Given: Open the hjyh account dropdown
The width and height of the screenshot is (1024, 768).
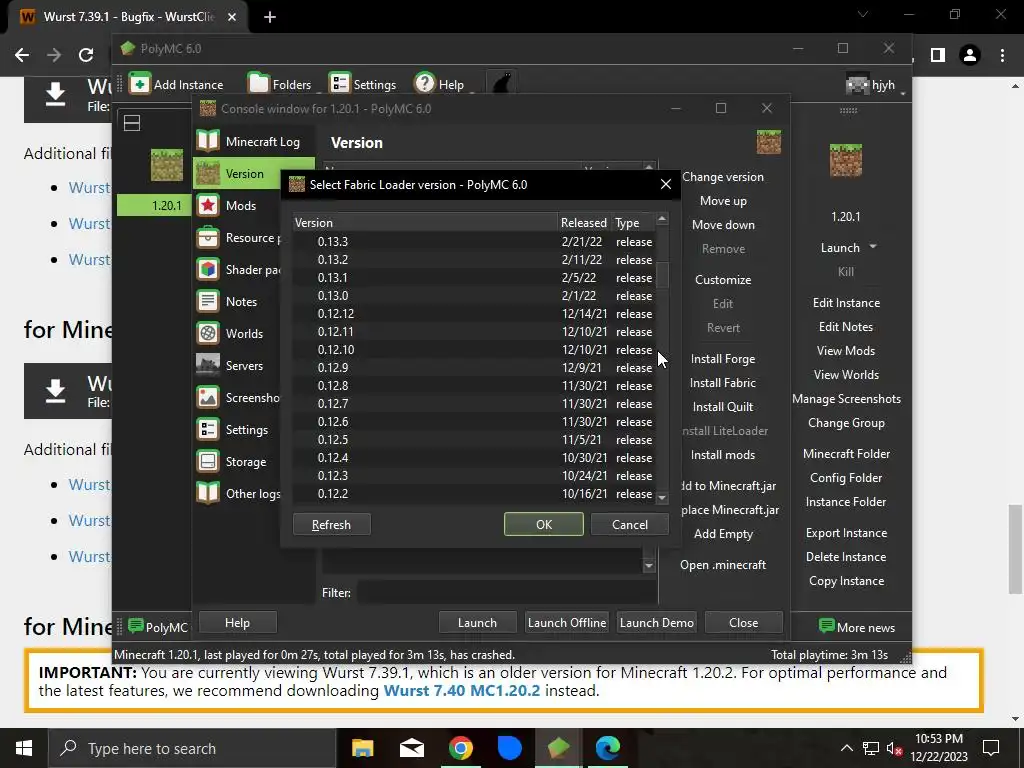Looking at the screenshot, I should click(876, 85).
